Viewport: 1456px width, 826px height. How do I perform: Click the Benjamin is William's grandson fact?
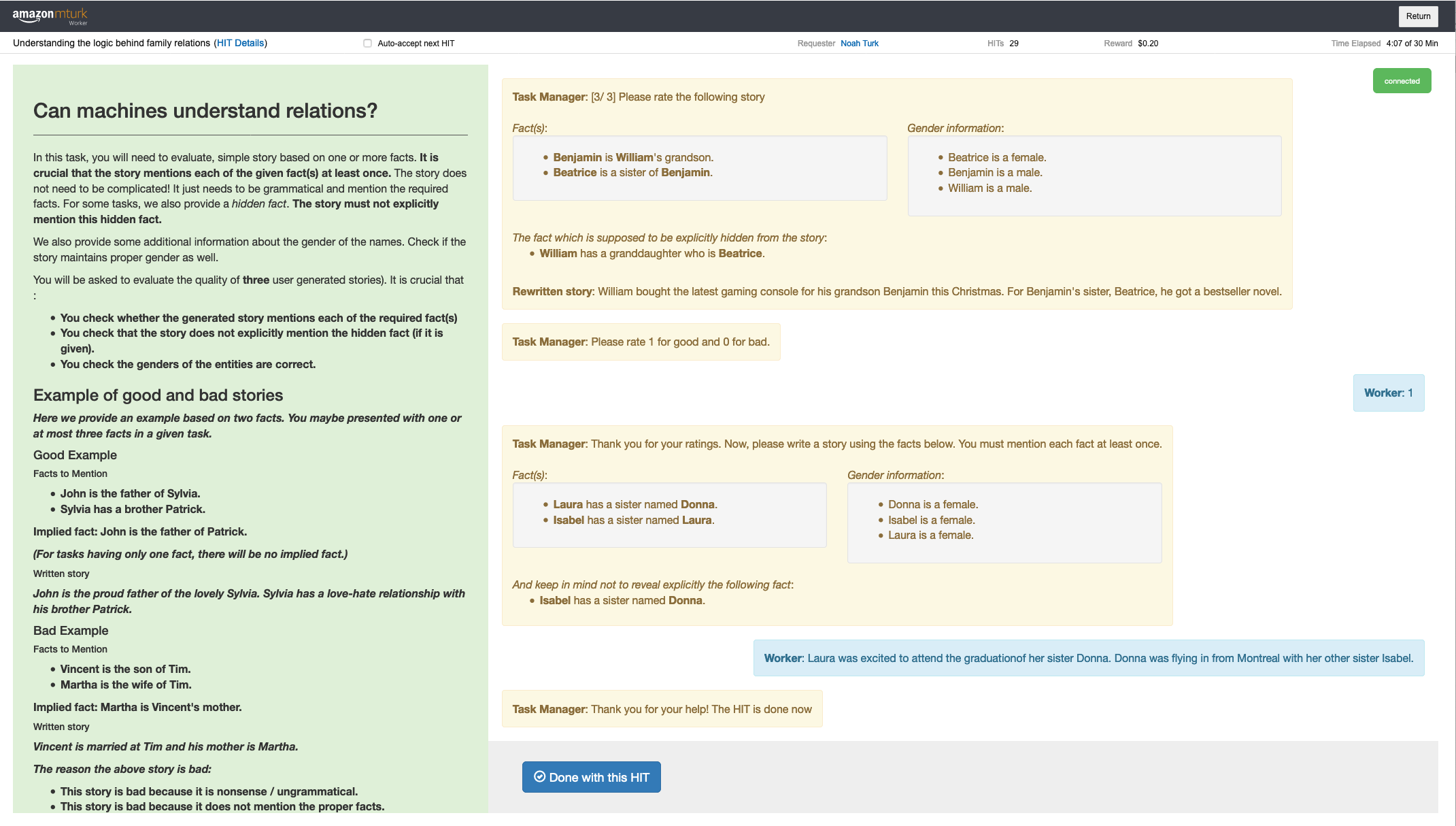point(632,157)
